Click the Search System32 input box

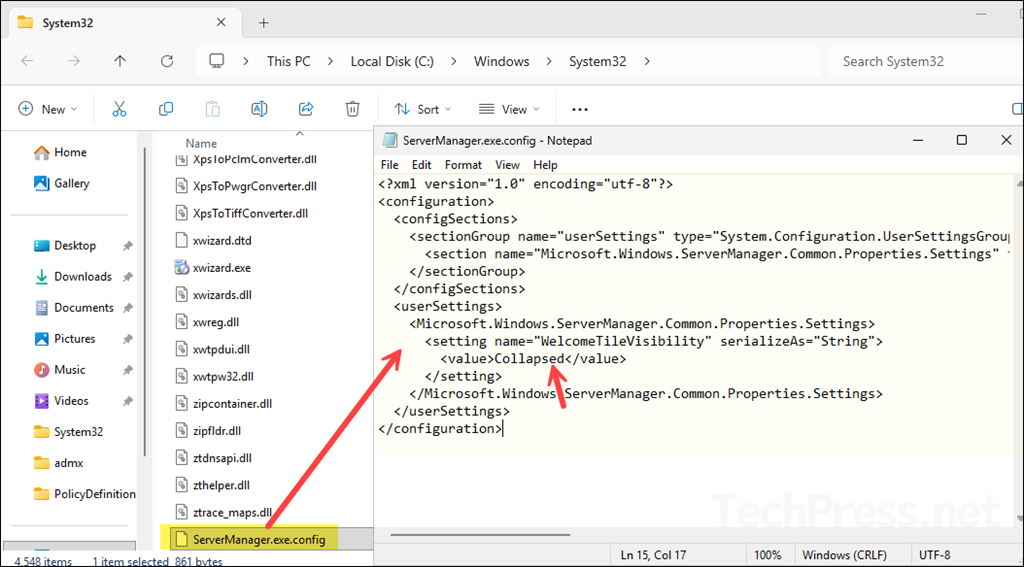coord(920,61)
